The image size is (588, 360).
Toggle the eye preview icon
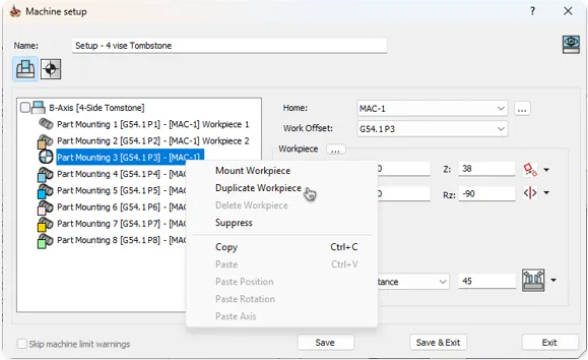tap(571, 44)
